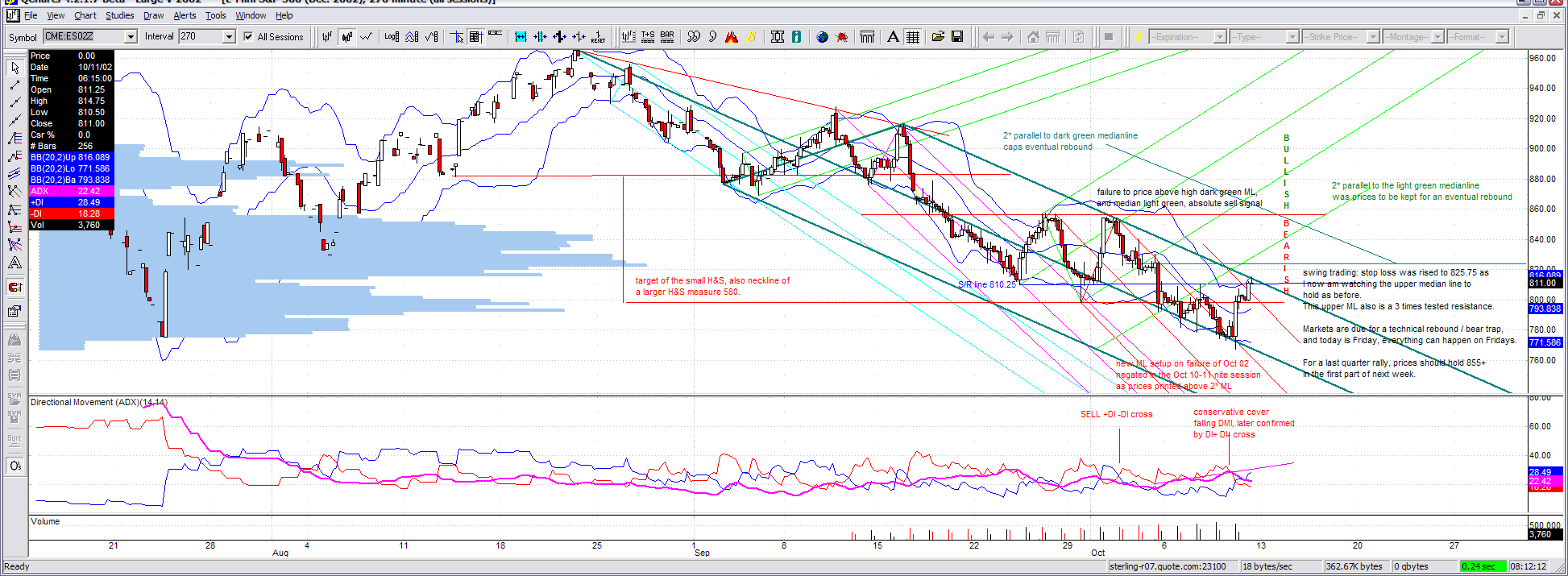Open the T+S time and sales icon
Viewport: 1568px width, 576px height.
point(648,37)
